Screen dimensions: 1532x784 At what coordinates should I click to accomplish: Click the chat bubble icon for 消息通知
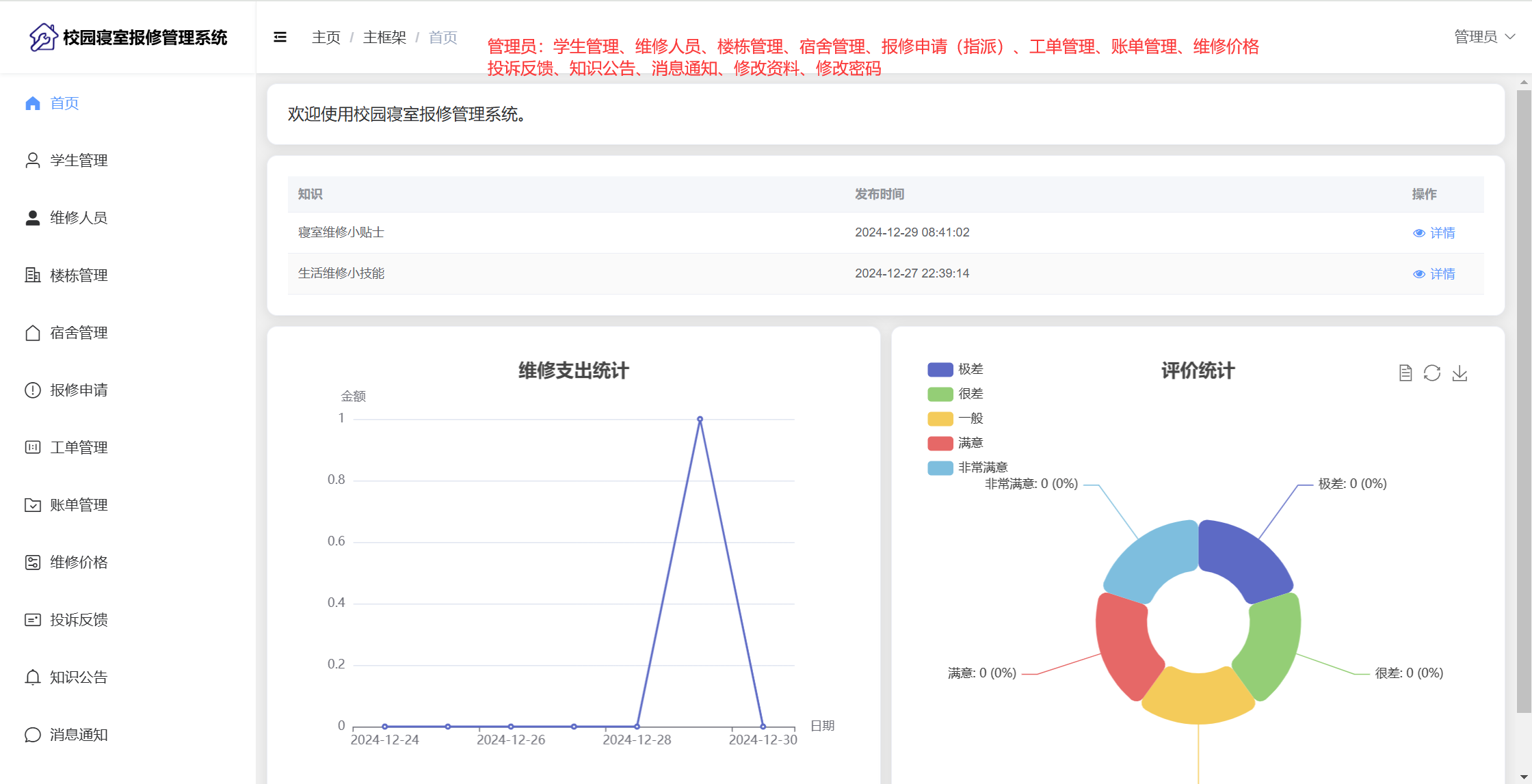[x=33, y=735]
